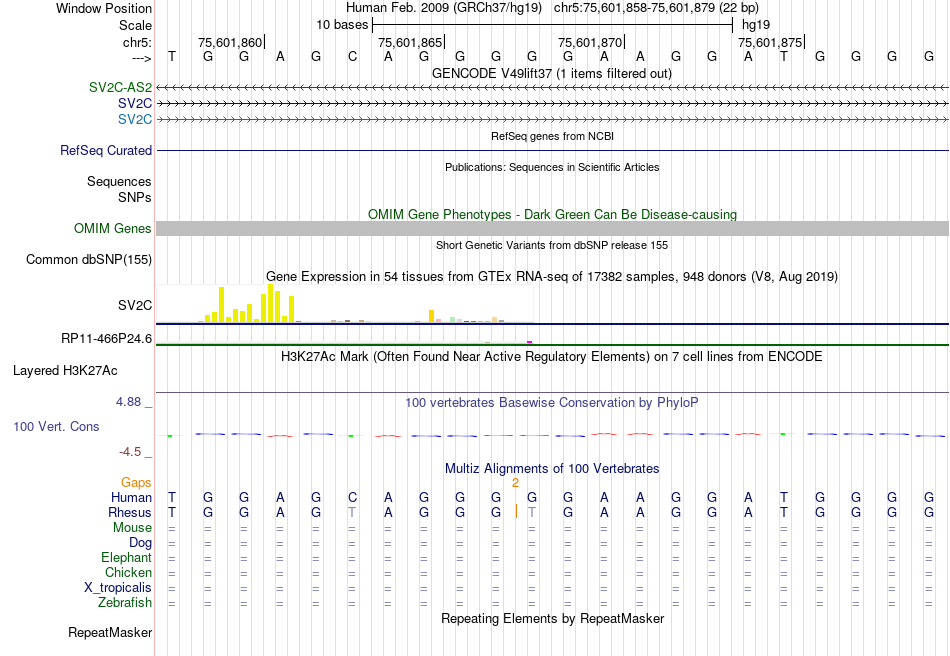The height and width of the screenshot is (656, 950).
Task: Click the SV2C-AS2 gene track label
Action: click(x=120, y=87)
